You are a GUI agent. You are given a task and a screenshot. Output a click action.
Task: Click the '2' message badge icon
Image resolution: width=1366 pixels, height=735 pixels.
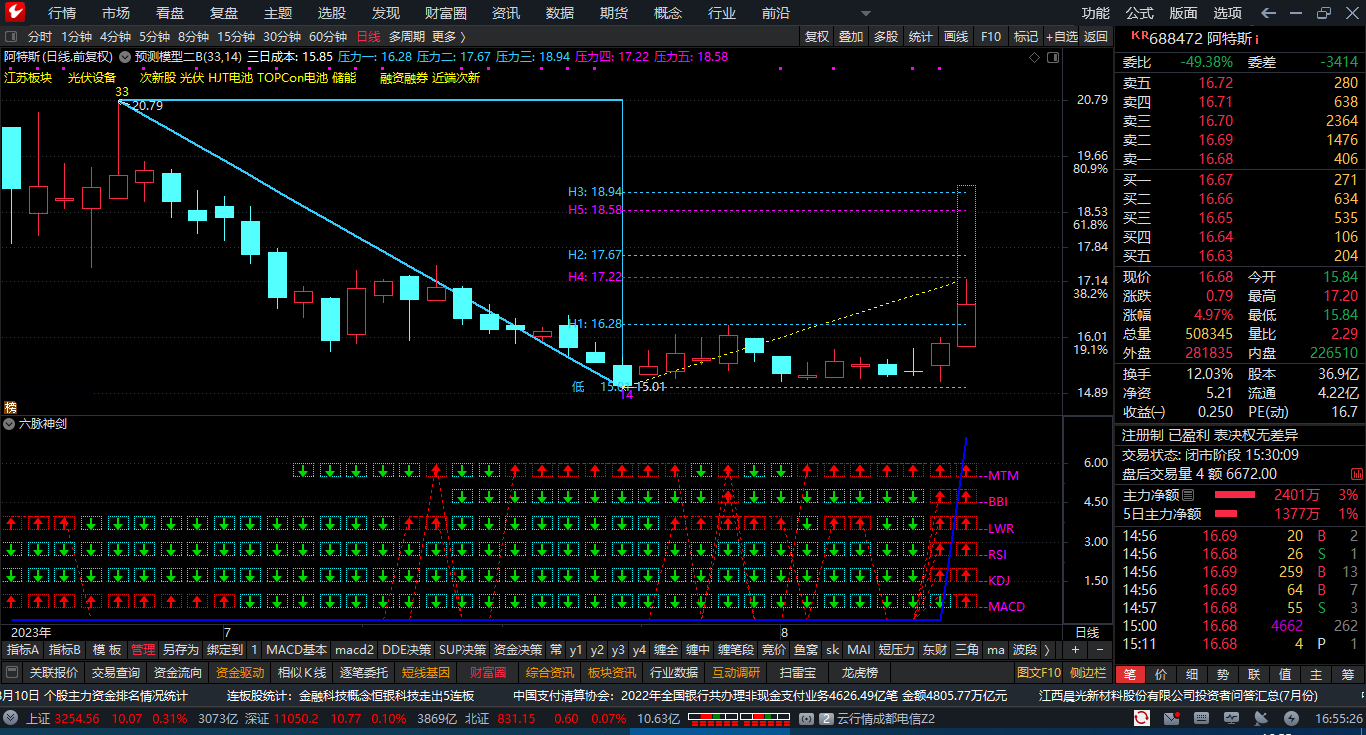point(827,718)
